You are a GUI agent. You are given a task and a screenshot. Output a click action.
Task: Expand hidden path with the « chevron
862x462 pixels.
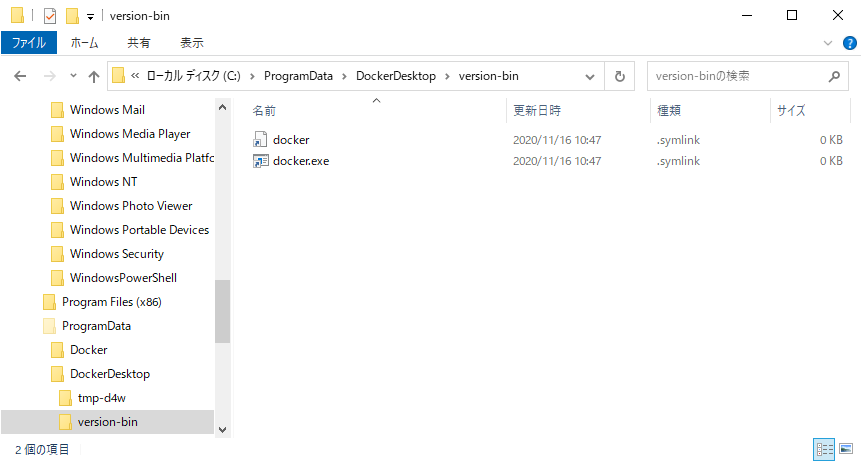click(x=135, y=76)
